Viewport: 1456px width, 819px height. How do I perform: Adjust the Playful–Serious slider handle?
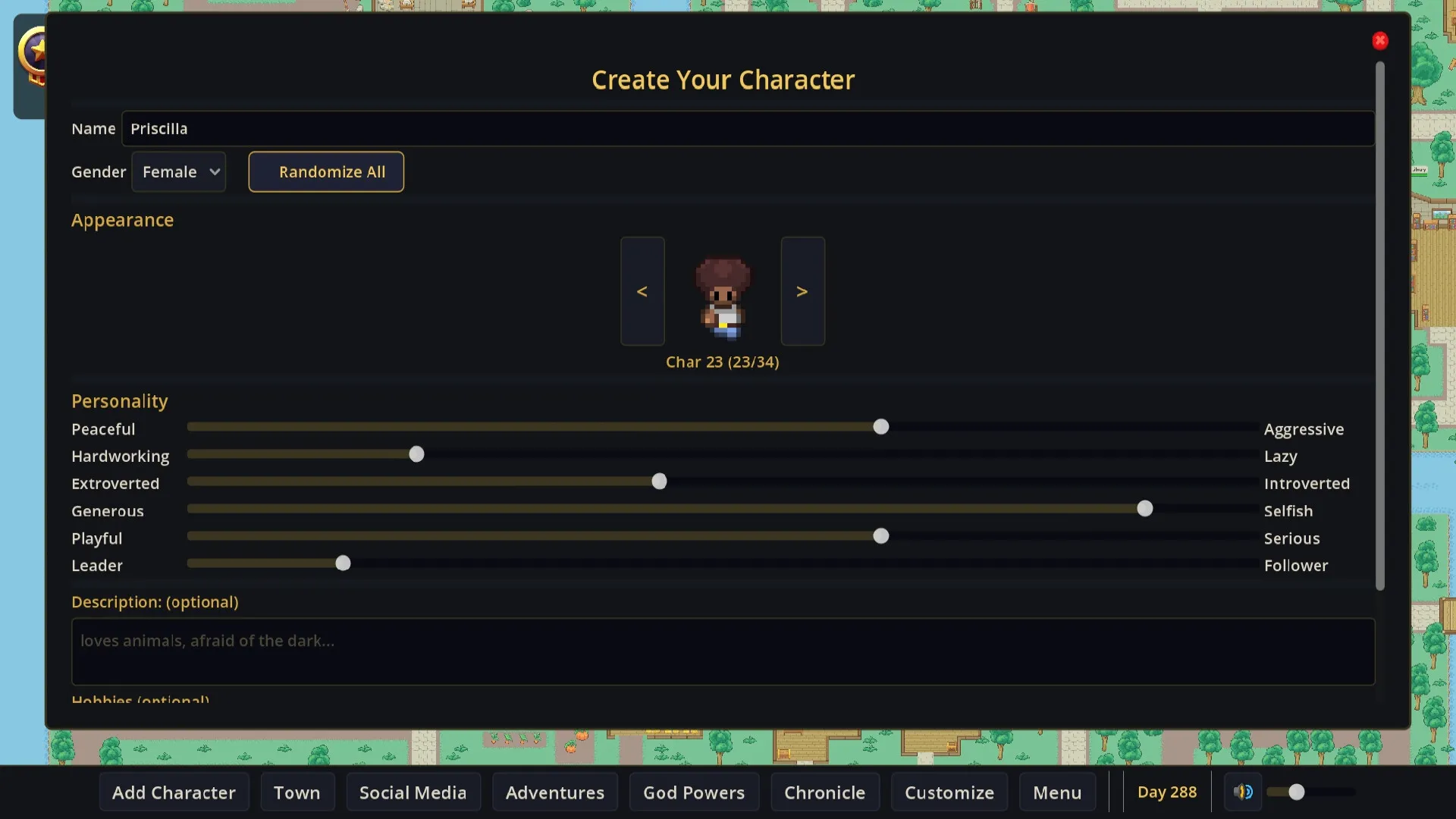[880, 536]
